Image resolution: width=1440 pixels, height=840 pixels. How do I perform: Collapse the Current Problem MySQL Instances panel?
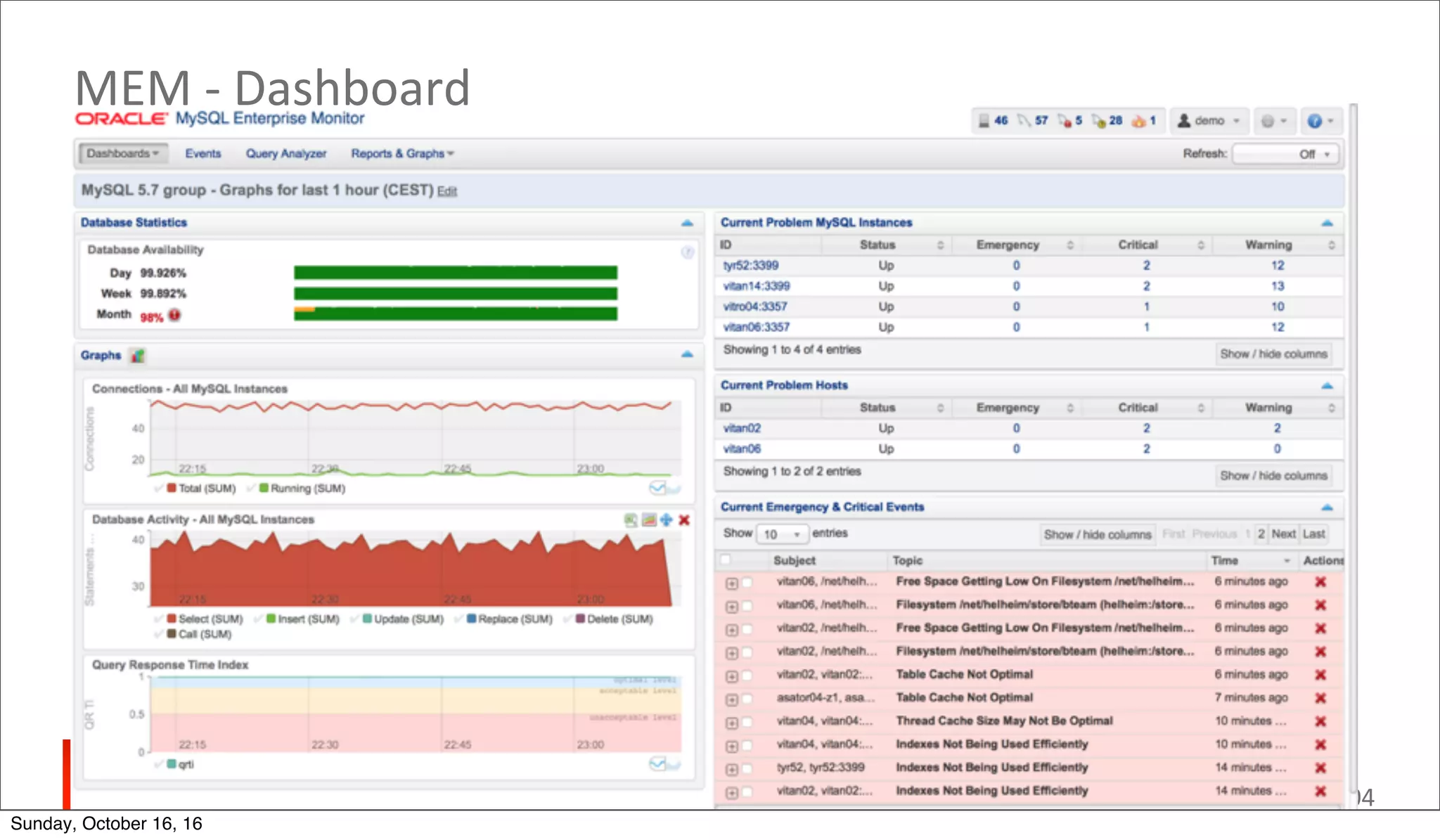point(1327,223)
